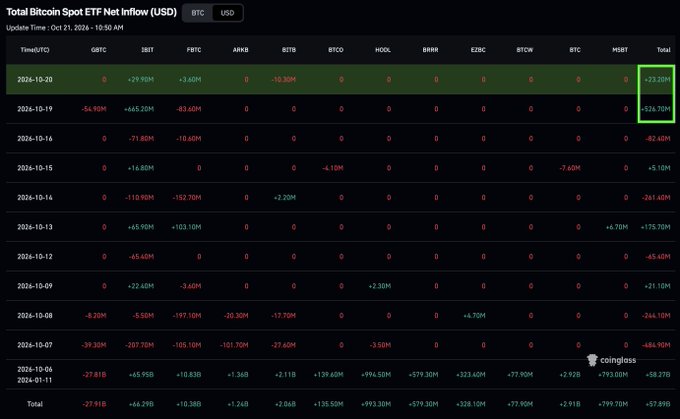Click the coinglass logo watermark icon
This screenshot has width=680, height=419.
click(x=592, y=360)
